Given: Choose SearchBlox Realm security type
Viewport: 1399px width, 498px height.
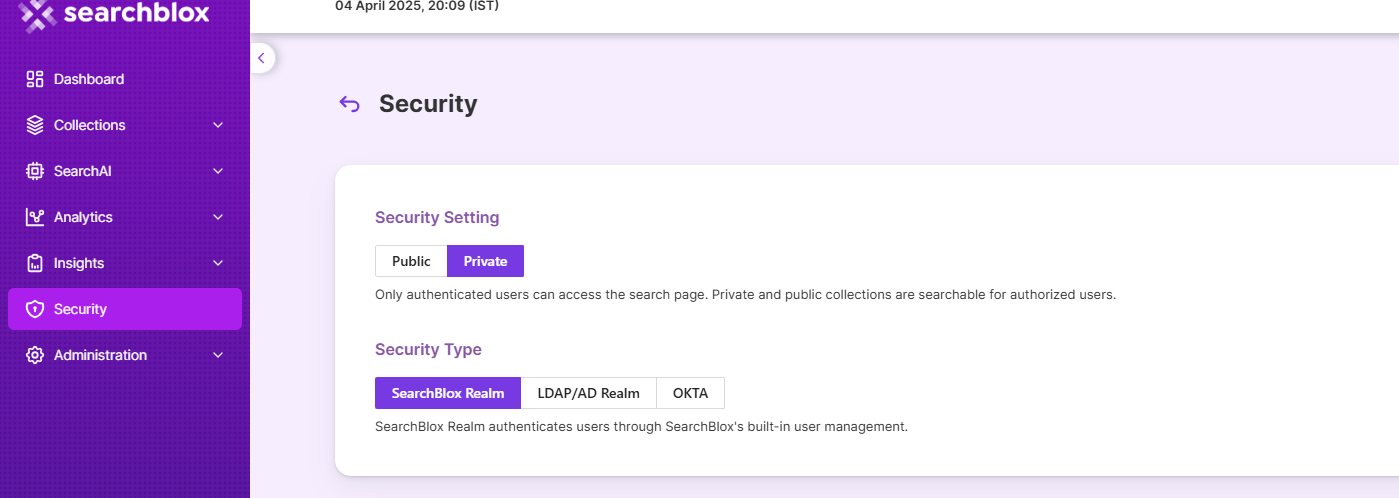Looking at the screenshot, I should click(x=448, y=393).
